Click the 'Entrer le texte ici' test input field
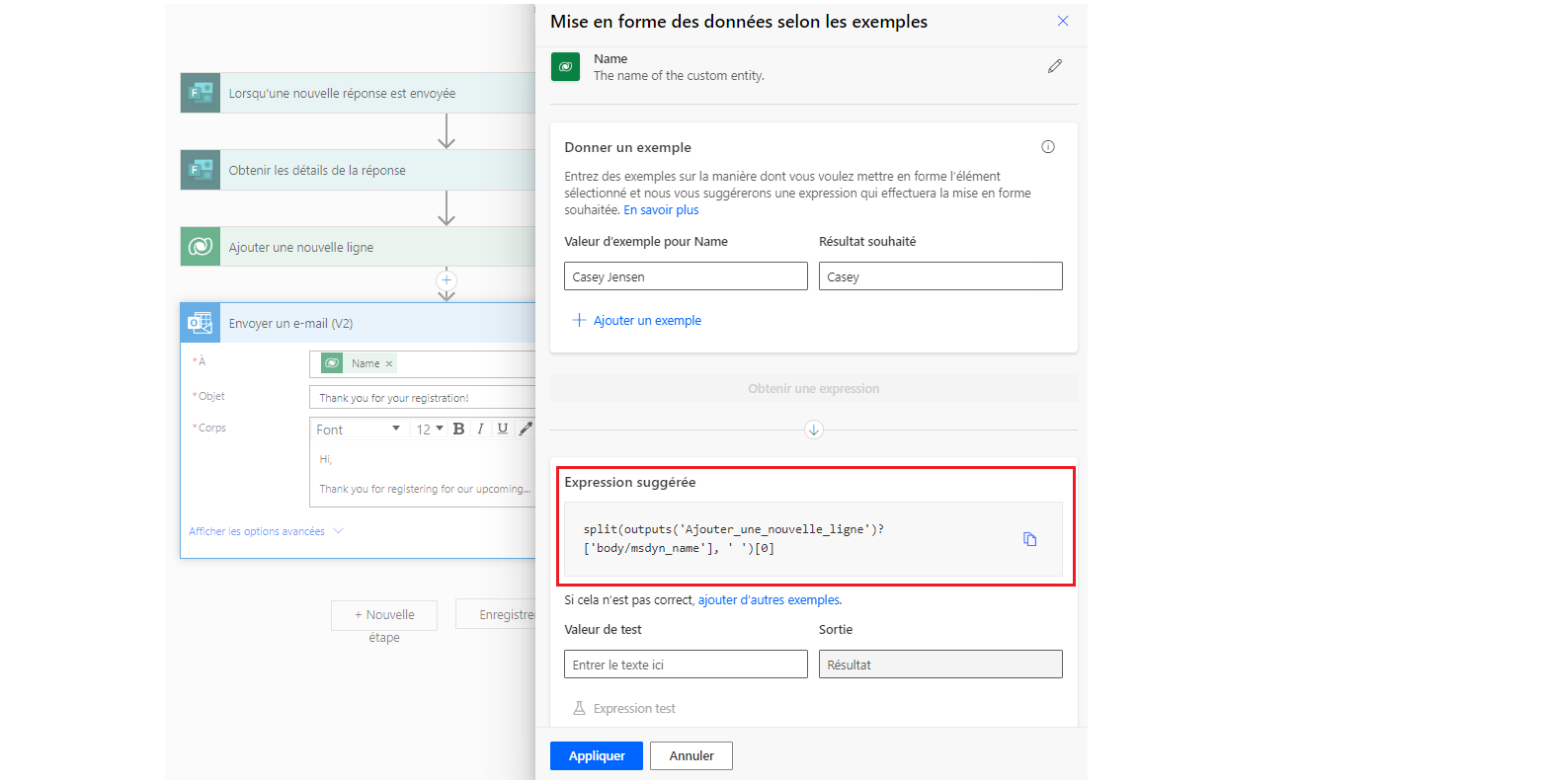 (686, 664)
